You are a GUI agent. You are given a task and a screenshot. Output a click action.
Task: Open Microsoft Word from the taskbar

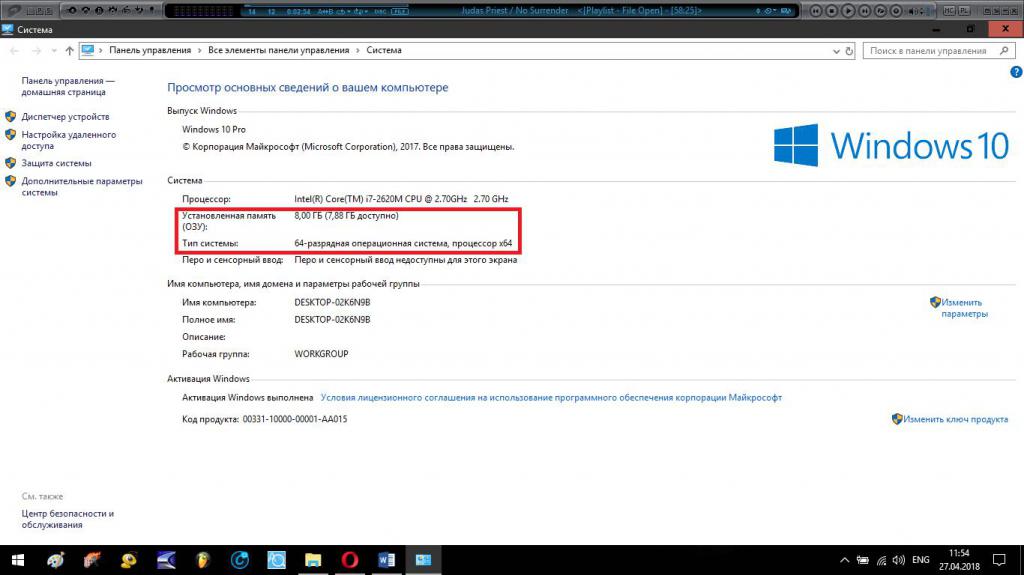pos(386,560)
